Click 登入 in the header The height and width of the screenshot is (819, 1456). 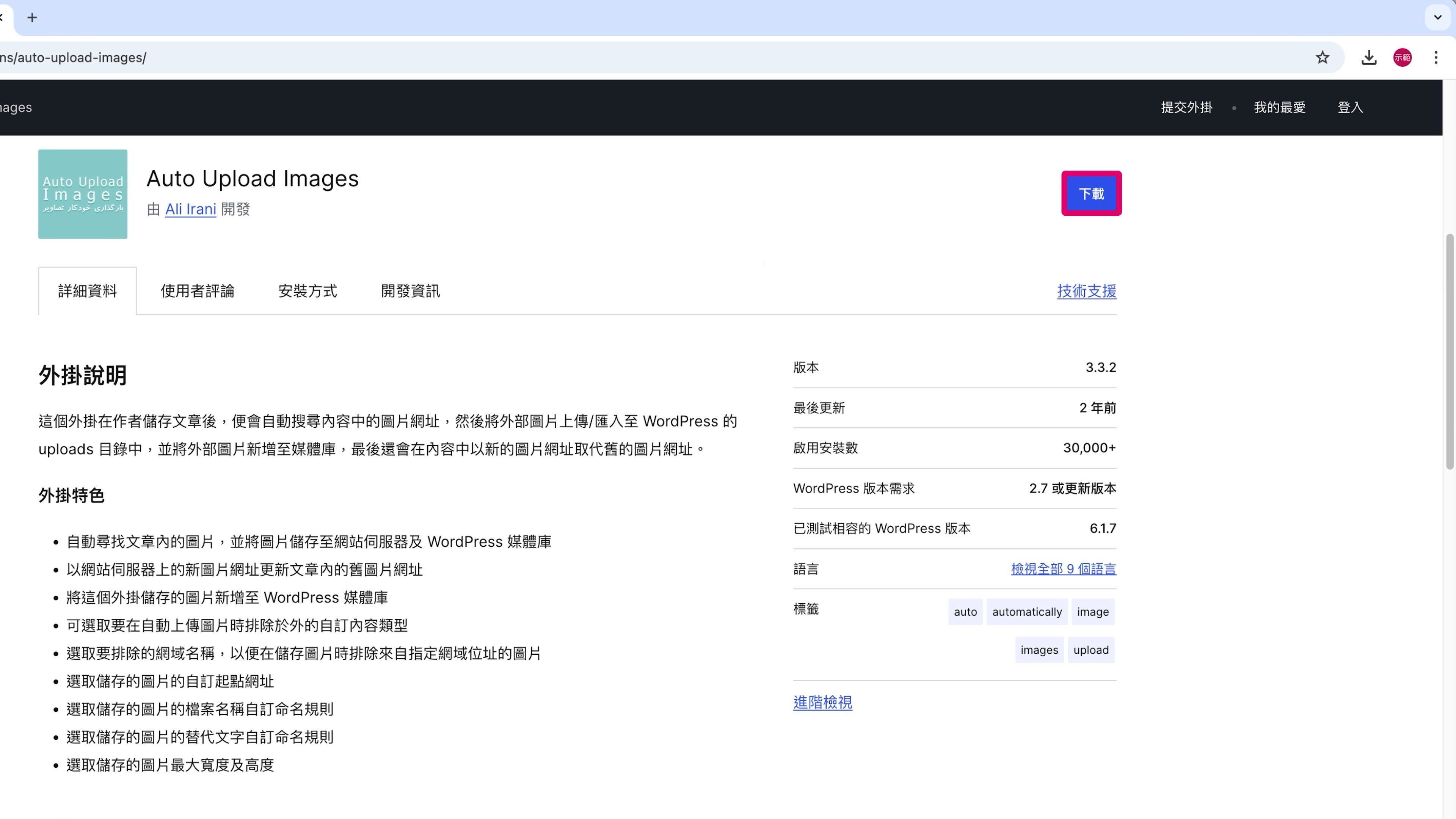click(1350, 107)
